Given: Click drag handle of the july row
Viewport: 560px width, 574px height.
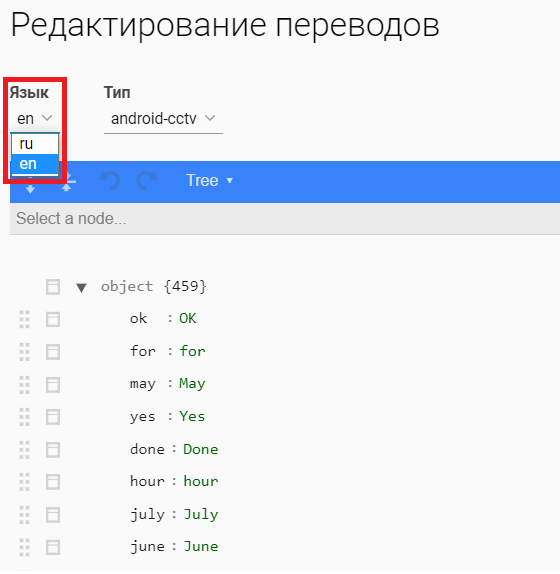Looking at the screenshot, I should pos(25,515).
